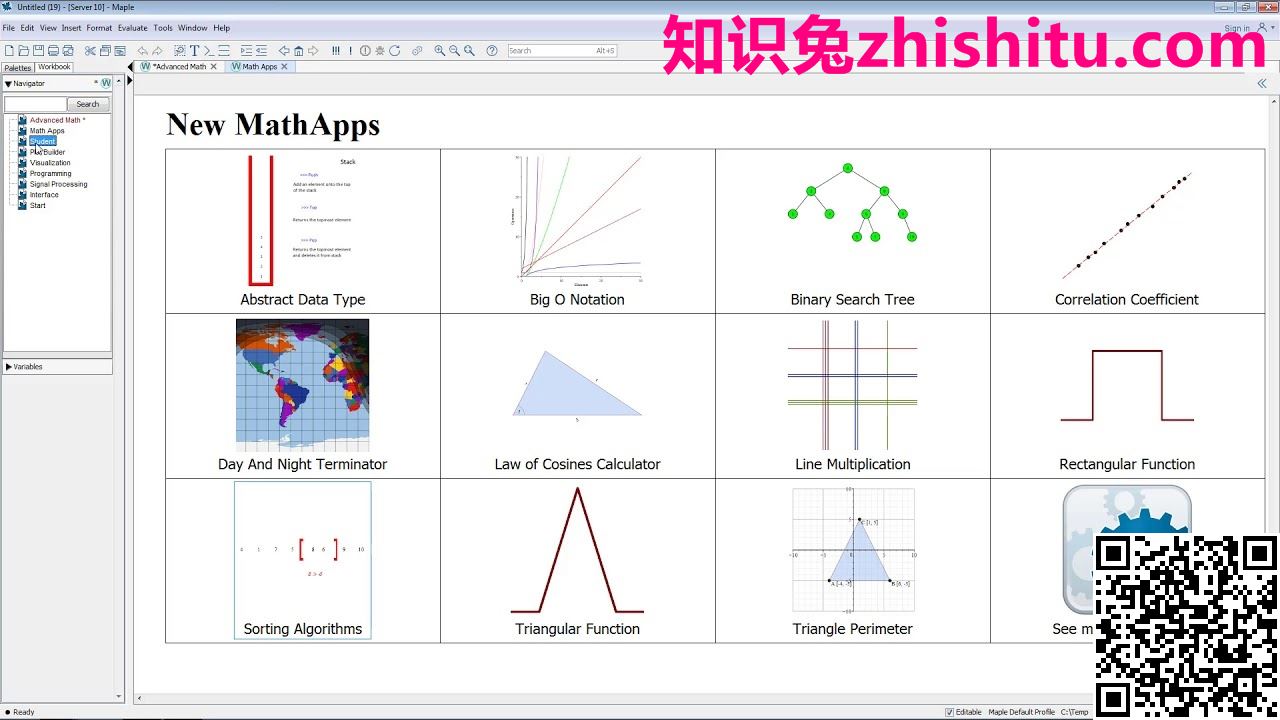Click the Print Preview toolbar icon
Viewport: 1280px width, 720px height.
(x=68, y=50)
